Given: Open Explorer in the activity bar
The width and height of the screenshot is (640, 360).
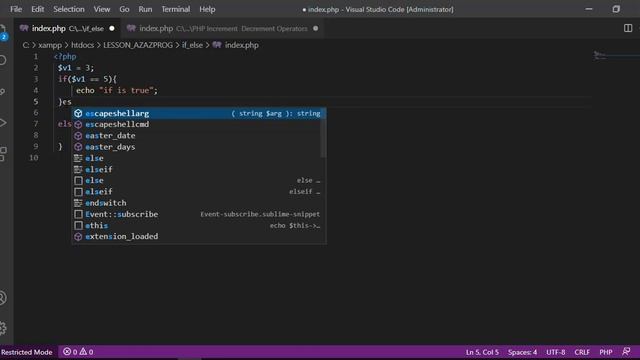Looking at the screenshot, I should (x=2, y=32).
